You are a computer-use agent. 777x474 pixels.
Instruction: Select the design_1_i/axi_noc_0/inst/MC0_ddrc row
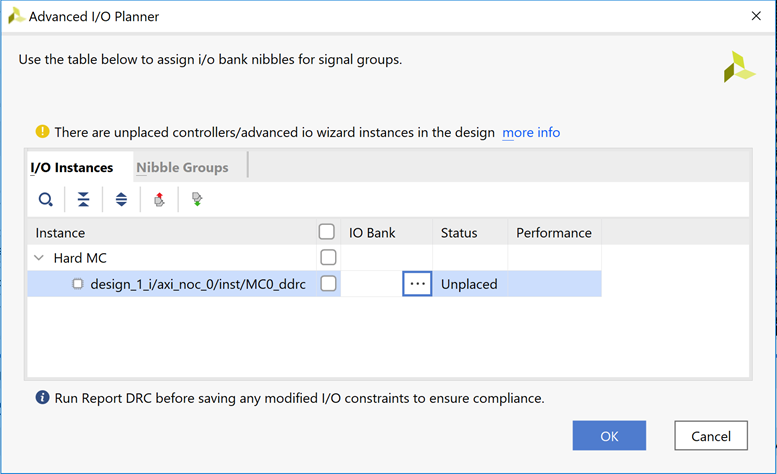(196, 284)
